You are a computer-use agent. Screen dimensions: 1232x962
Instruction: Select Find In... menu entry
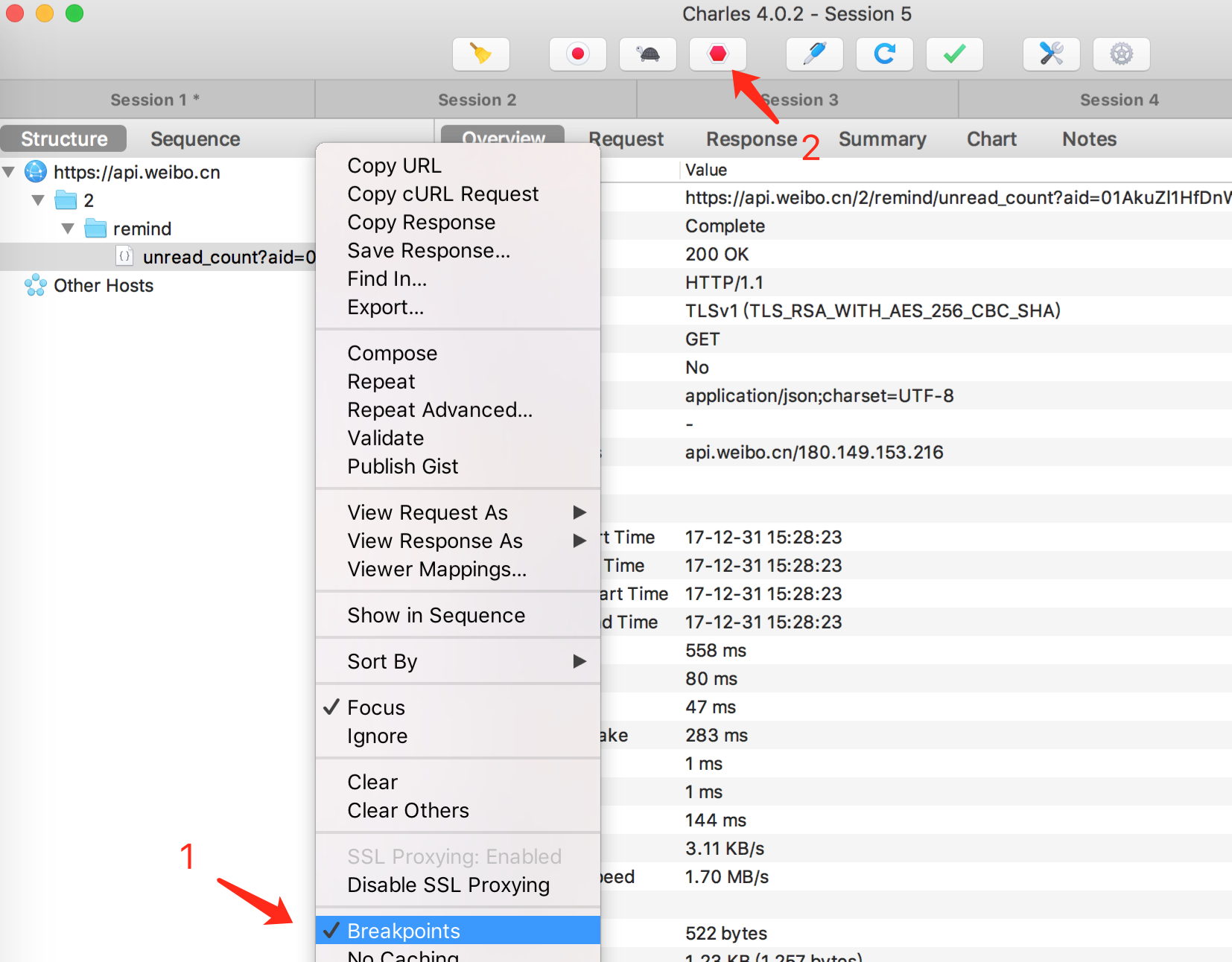click(x=458, y=278)
